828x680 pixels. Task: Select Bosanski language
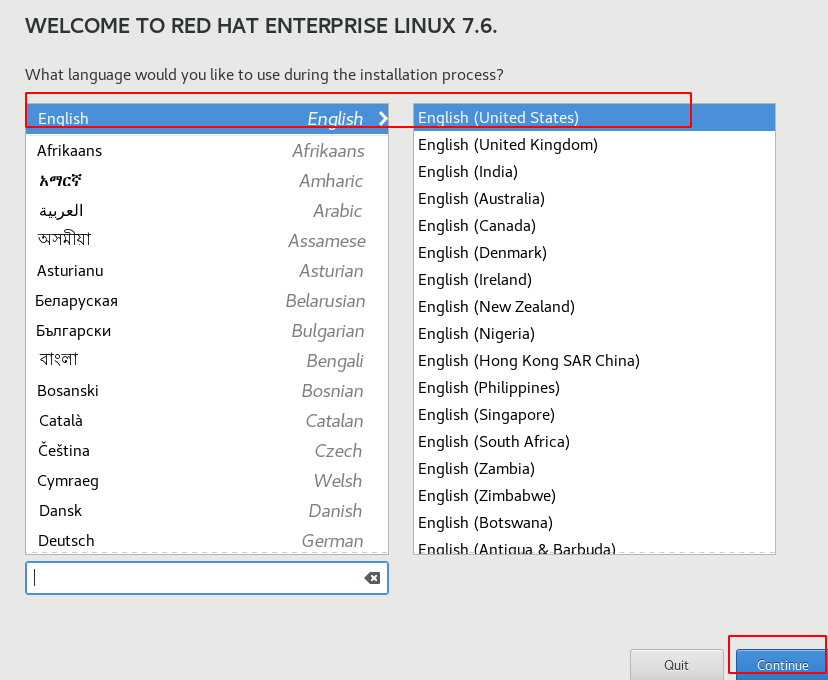coord(207,391)
